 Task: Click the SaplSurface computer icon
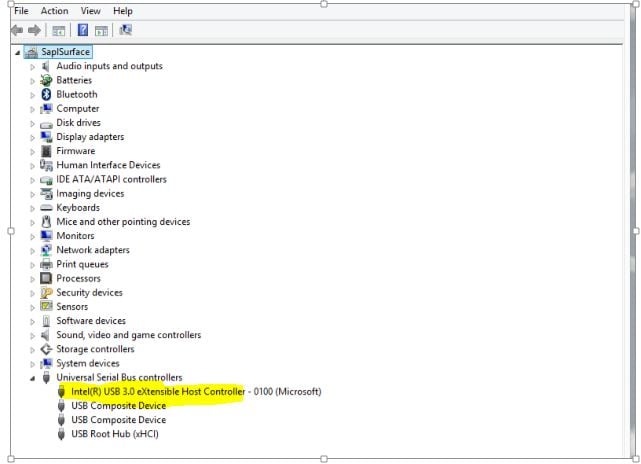(31, 52)
